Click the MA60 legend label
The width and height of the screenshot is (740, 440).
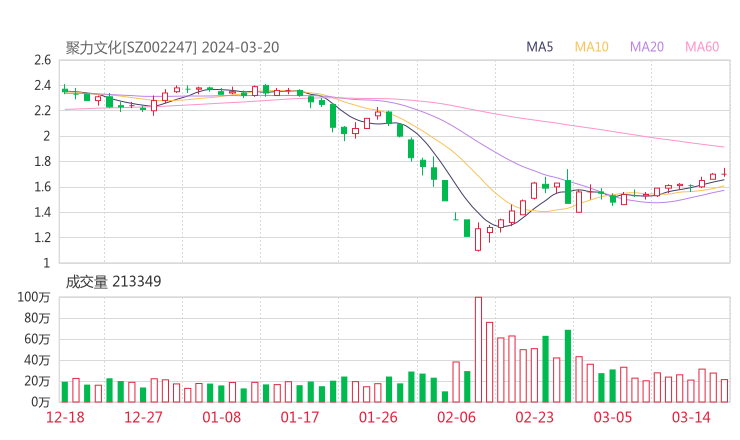702,47
